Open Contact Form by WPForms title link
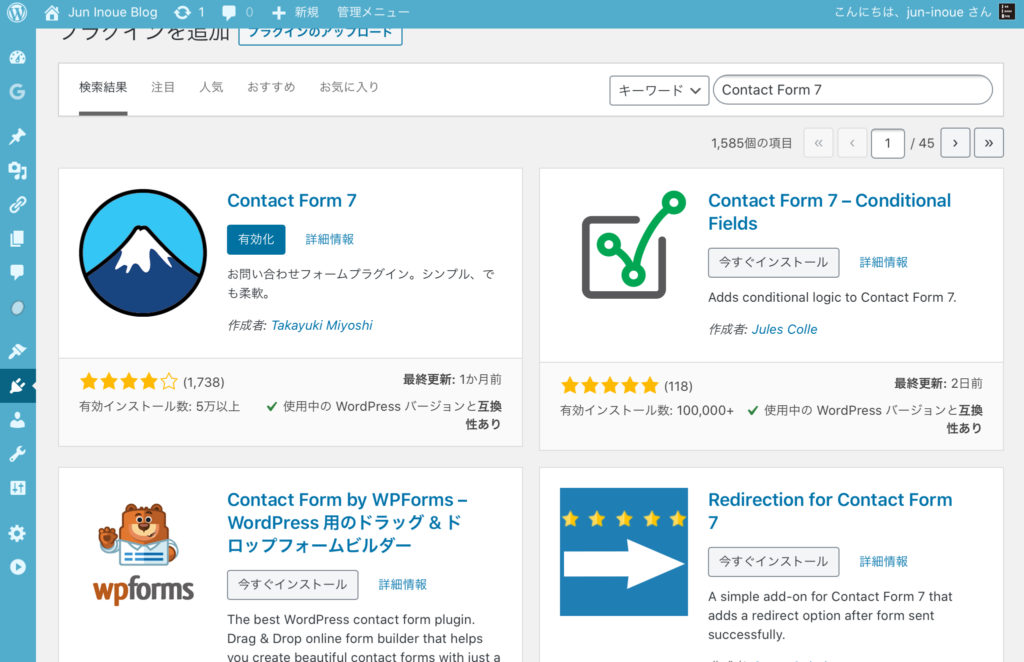 [x=347, y=522]
